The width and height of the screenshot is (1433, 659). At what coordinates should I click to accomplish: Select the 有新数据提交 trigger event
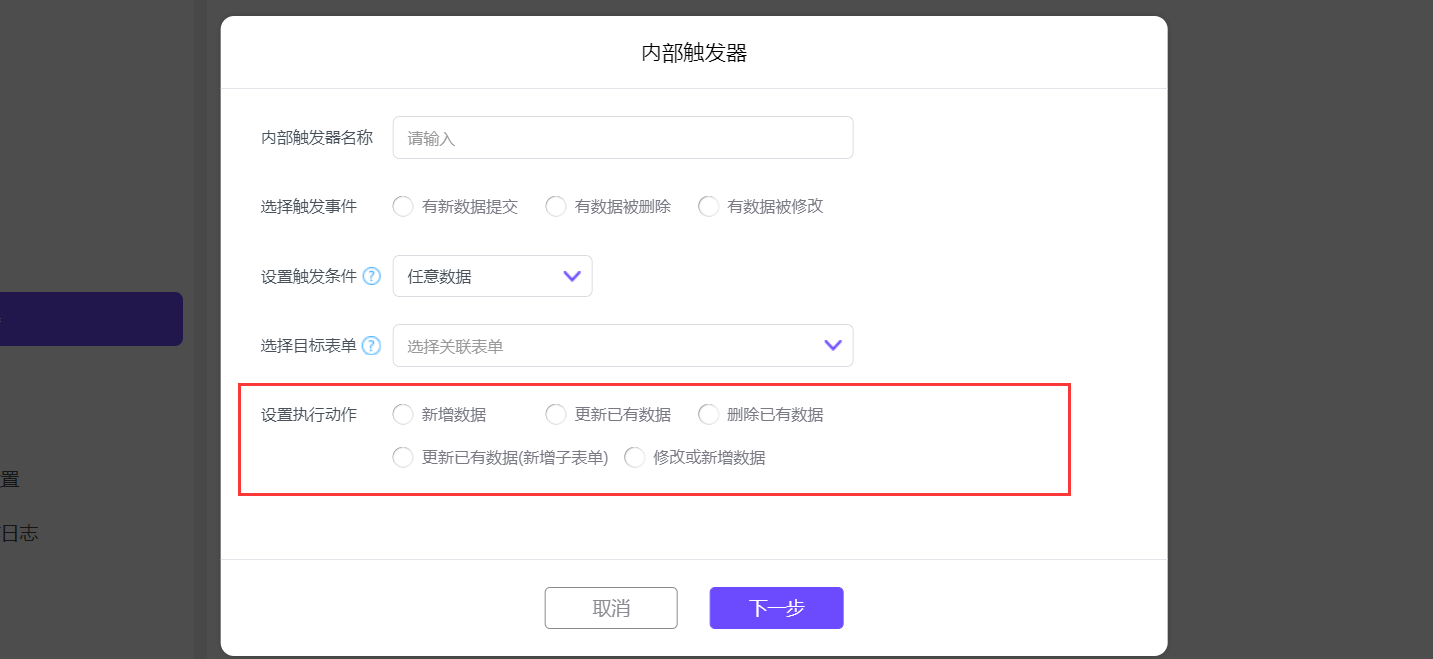(x=403, y=207)
